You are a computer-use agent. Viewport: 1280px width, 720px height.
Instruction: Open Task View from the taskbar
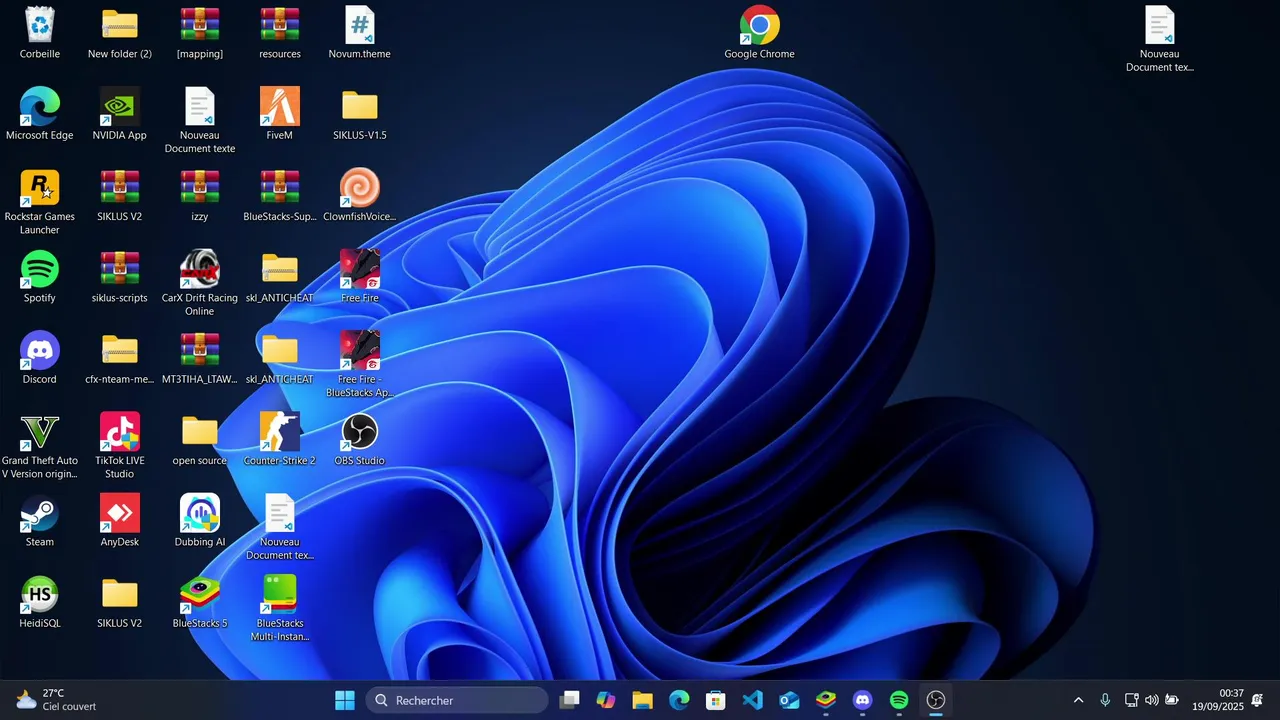(x=569, y=700)
